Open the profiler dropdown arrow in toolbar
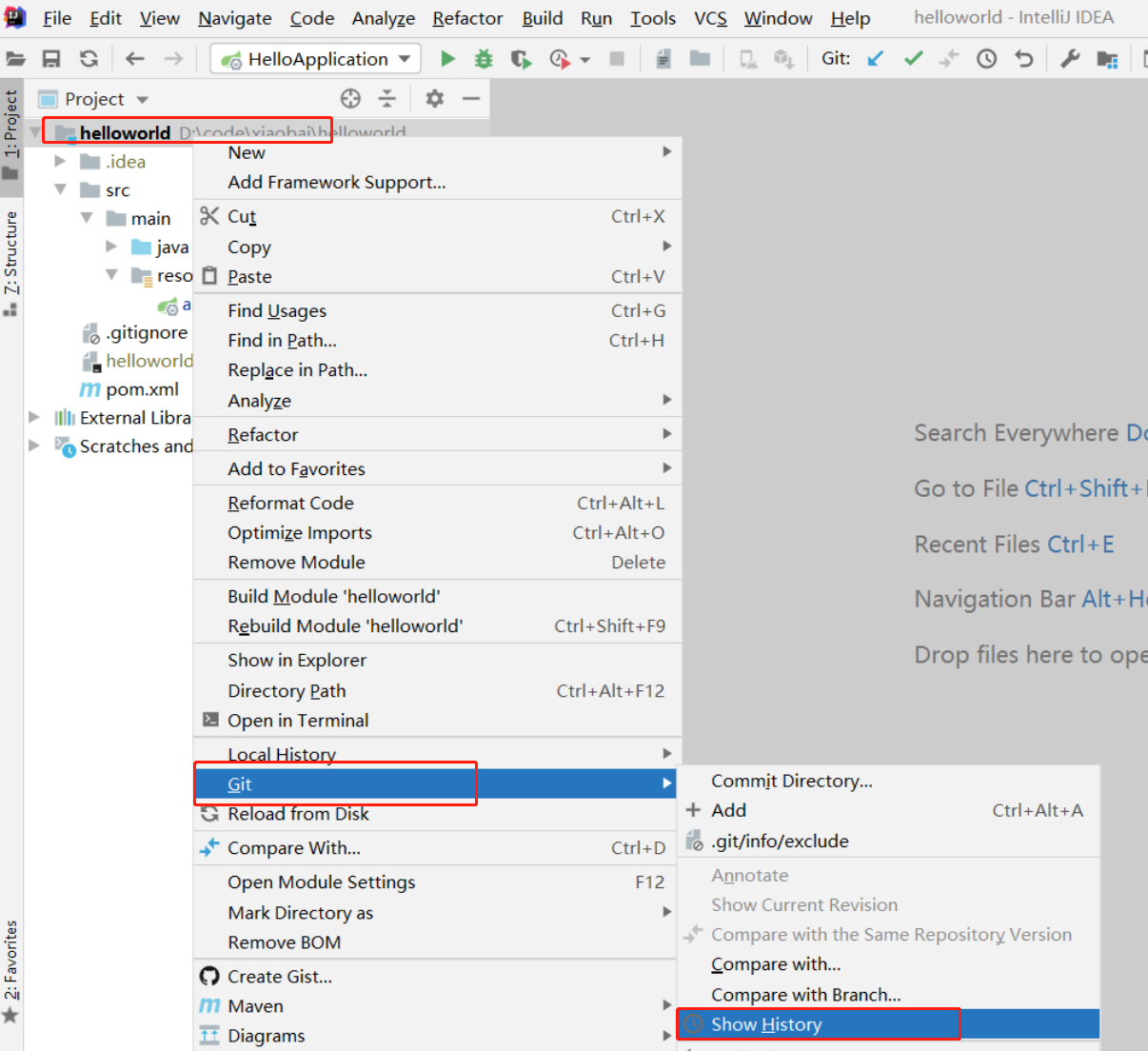 [x=585, y=60]
